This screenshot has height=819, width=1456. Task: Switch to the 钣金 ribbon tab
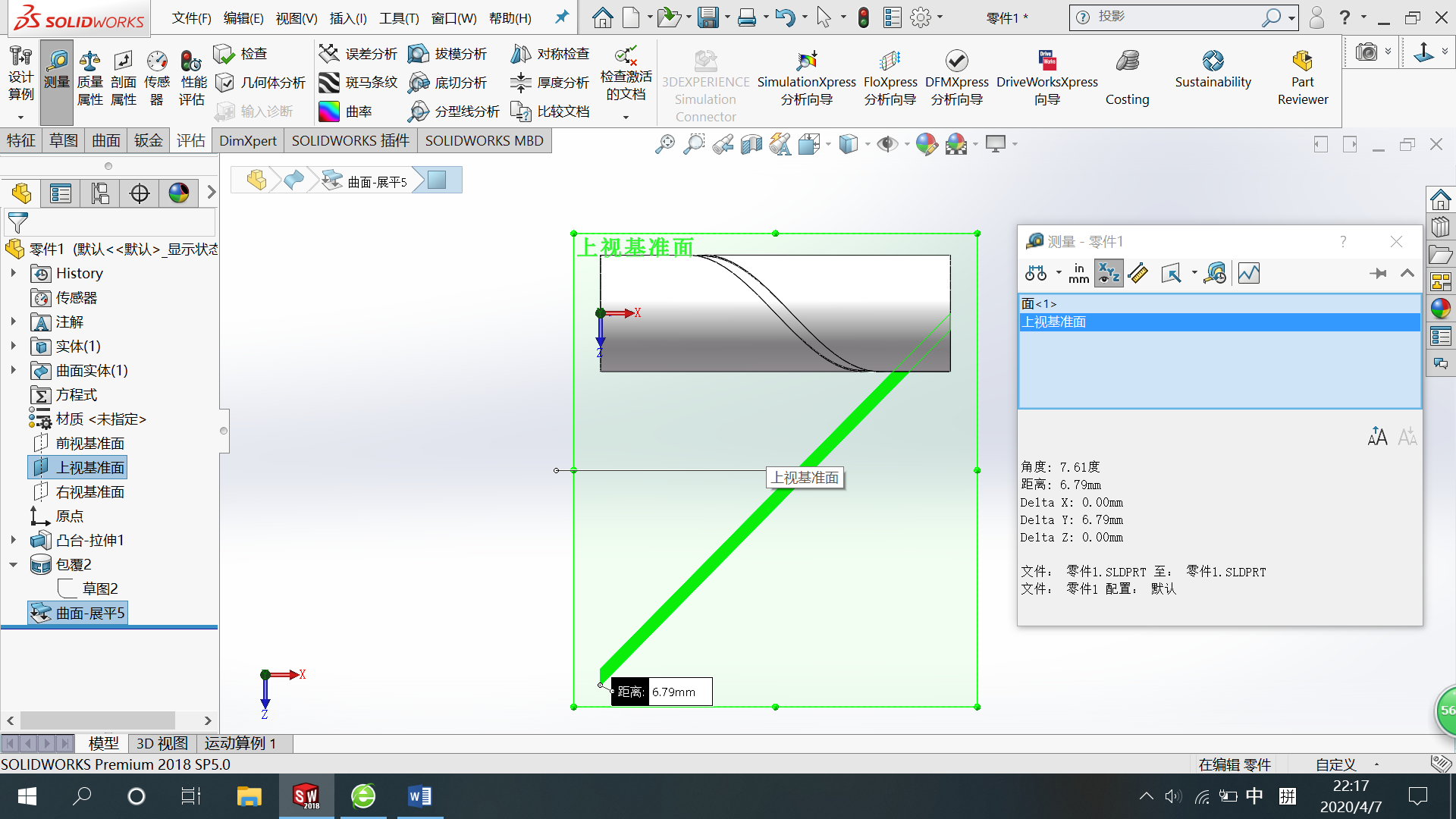tap(148, 140)
